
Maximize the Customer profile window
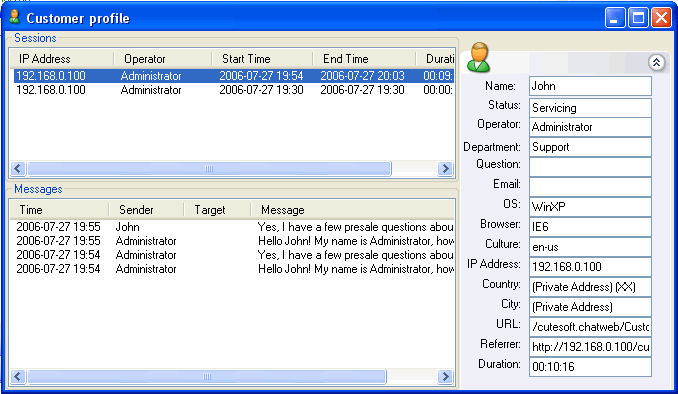638,18
